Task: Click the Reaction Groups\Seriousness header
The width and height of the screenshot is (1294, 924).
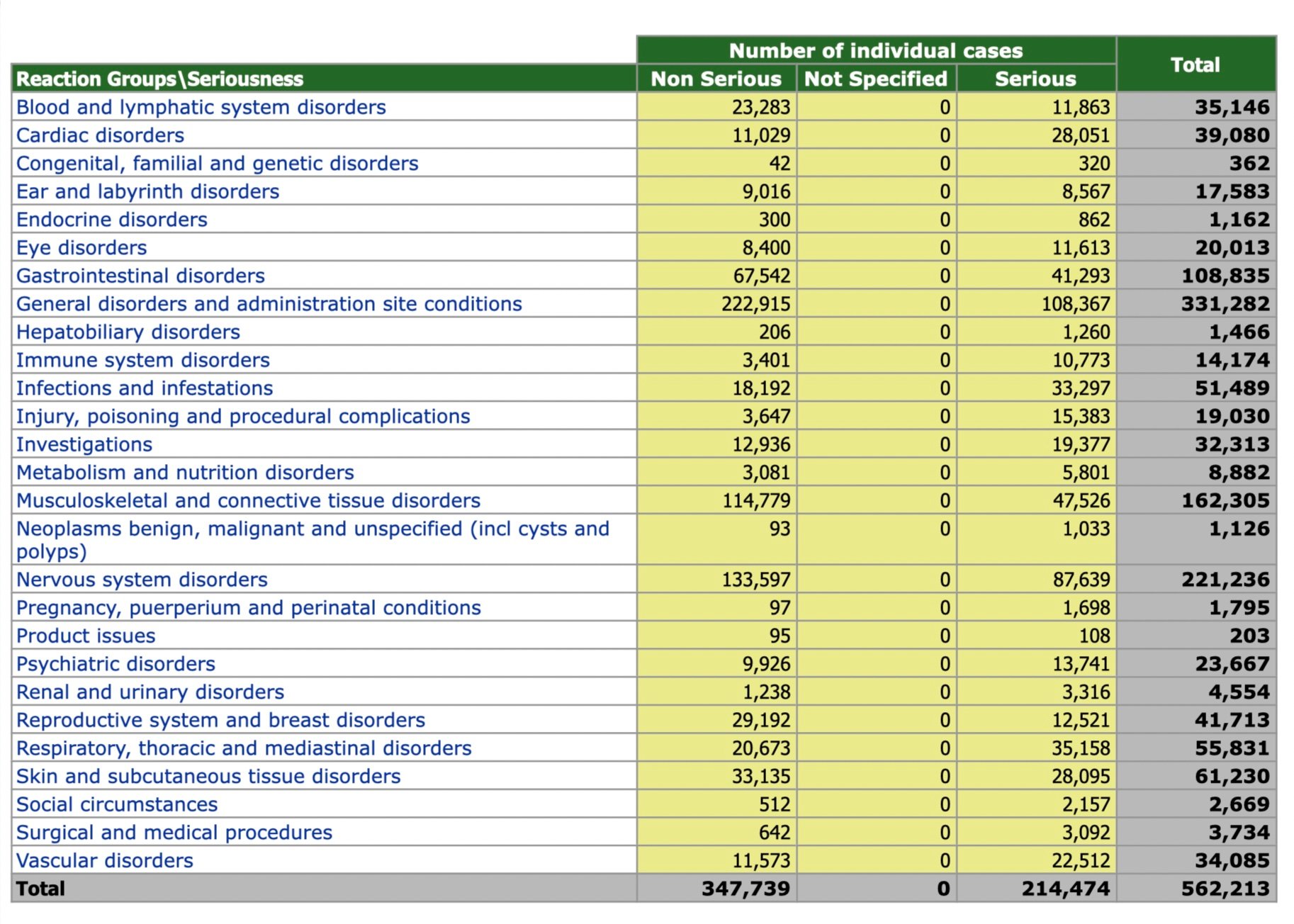Action: coord(159,79)
